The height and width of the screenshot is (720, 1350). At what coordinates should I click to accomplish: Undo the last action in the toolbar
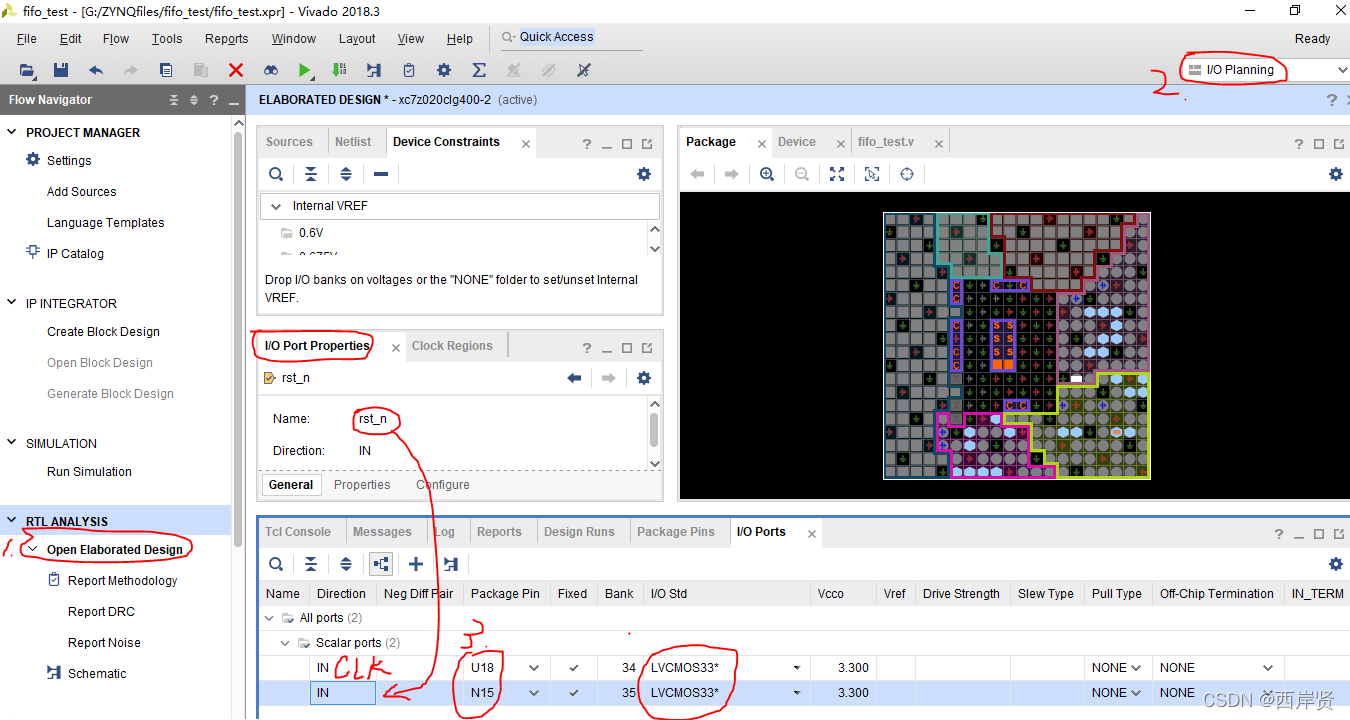pyautogui.click(x=96, y=70)
